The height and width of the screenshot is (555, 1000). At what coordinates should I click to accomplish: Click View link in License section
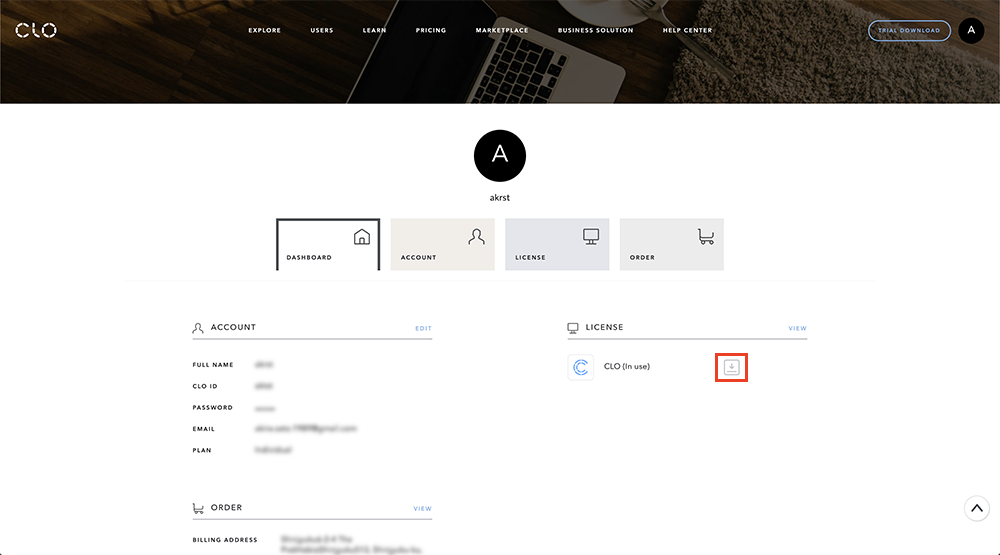[797, 329]
